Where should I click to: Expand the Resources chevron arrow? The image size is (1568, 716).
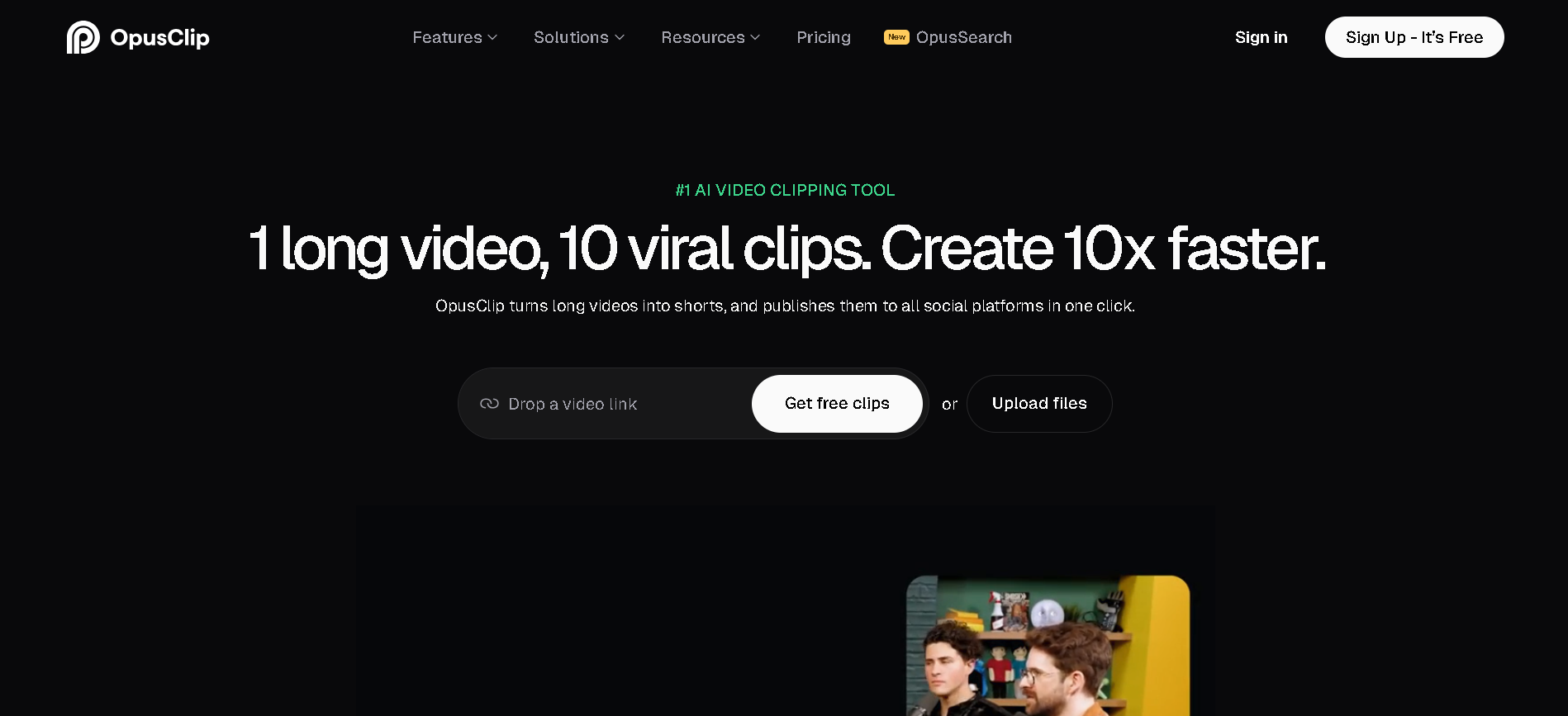[x=755, y=38]
